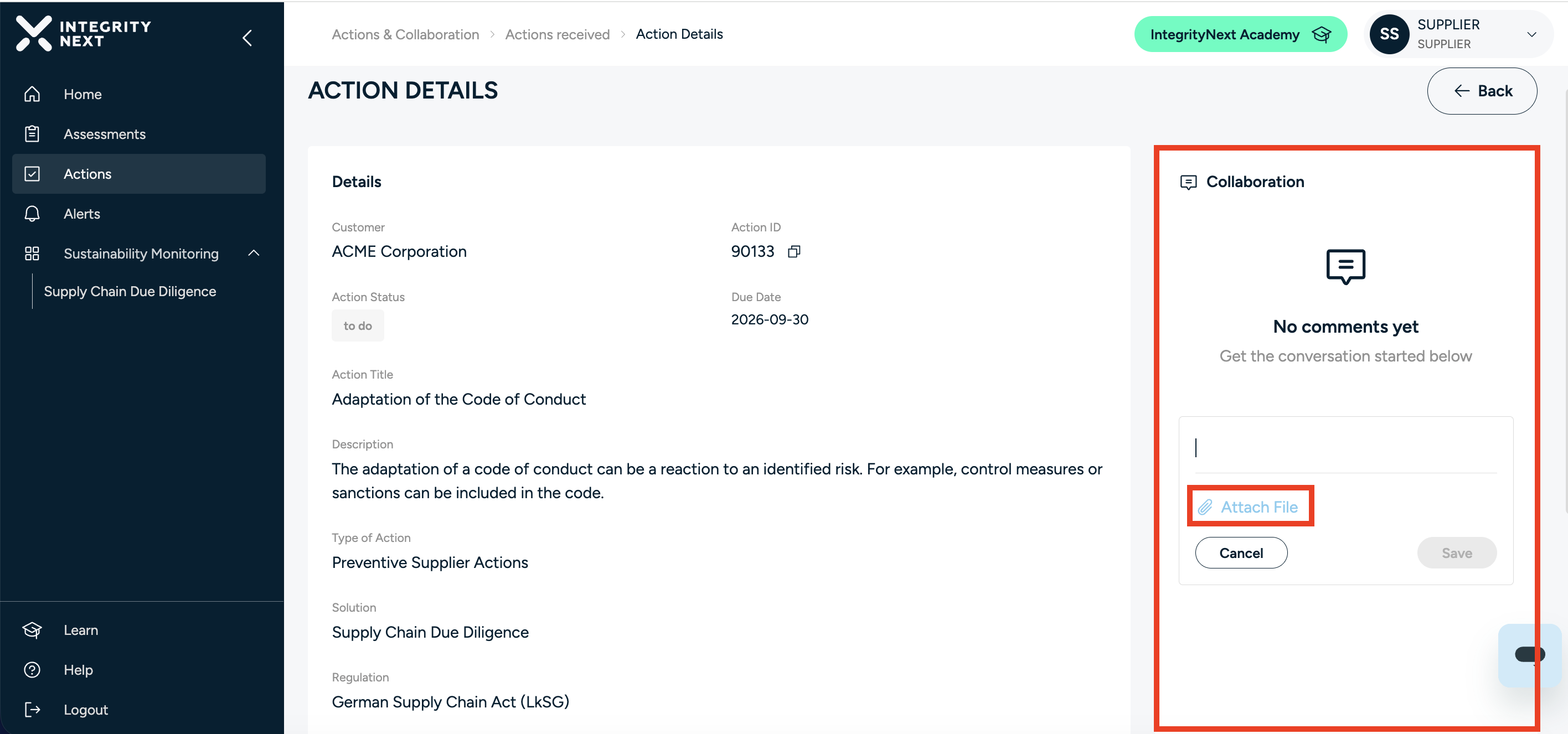Go back with the Back button
Image resolution: width=1568 pixels, height=734 pixels.
click(1482, 91)
